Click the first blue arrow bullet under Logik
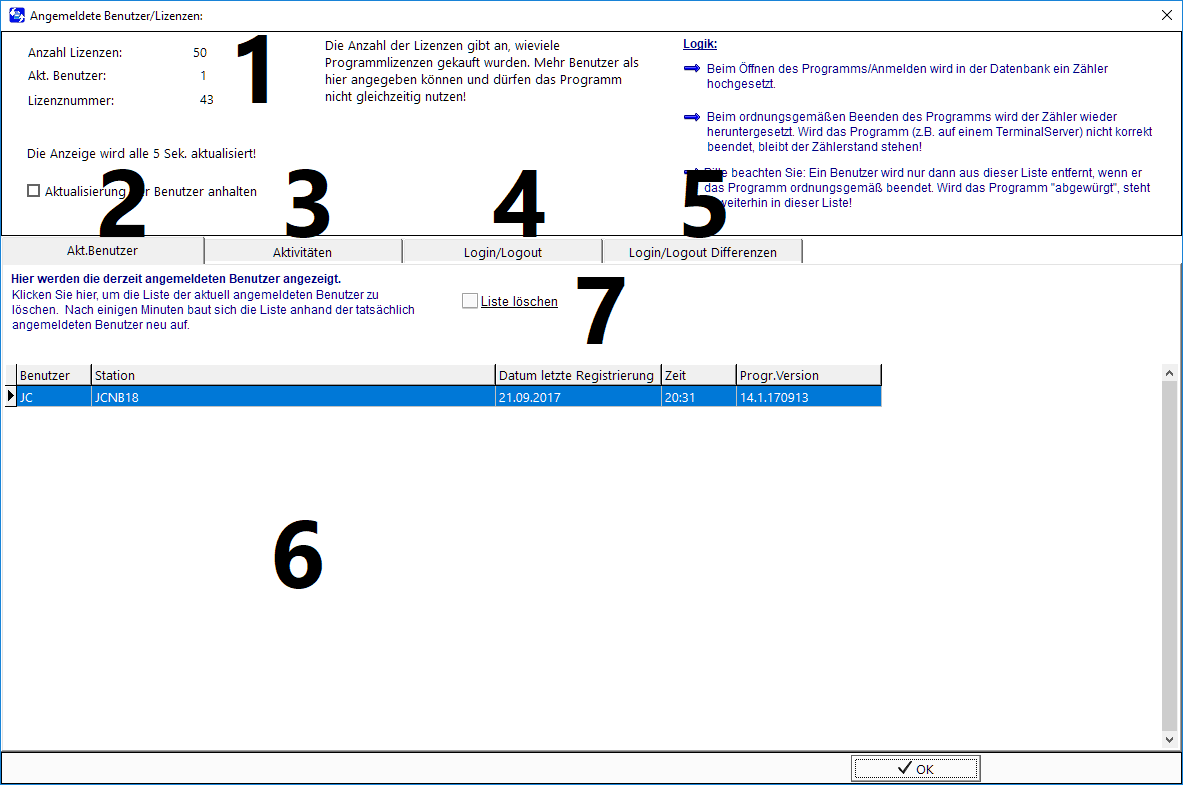Viewport: 1183px width, 785px height. click(x=692, y=69)
